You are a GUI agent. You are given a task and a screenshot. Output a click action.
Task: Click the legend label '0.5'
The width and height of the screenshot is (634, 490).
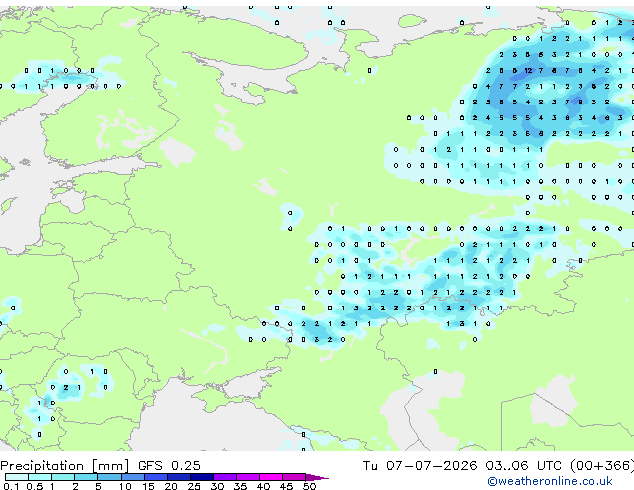click(x=35, y=486)
